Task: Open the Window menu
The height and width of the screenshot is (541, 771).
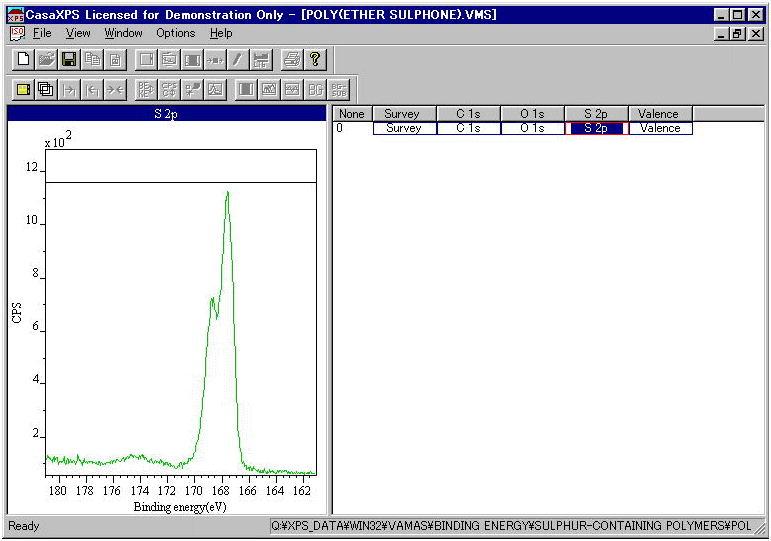Action: point(123,33)
